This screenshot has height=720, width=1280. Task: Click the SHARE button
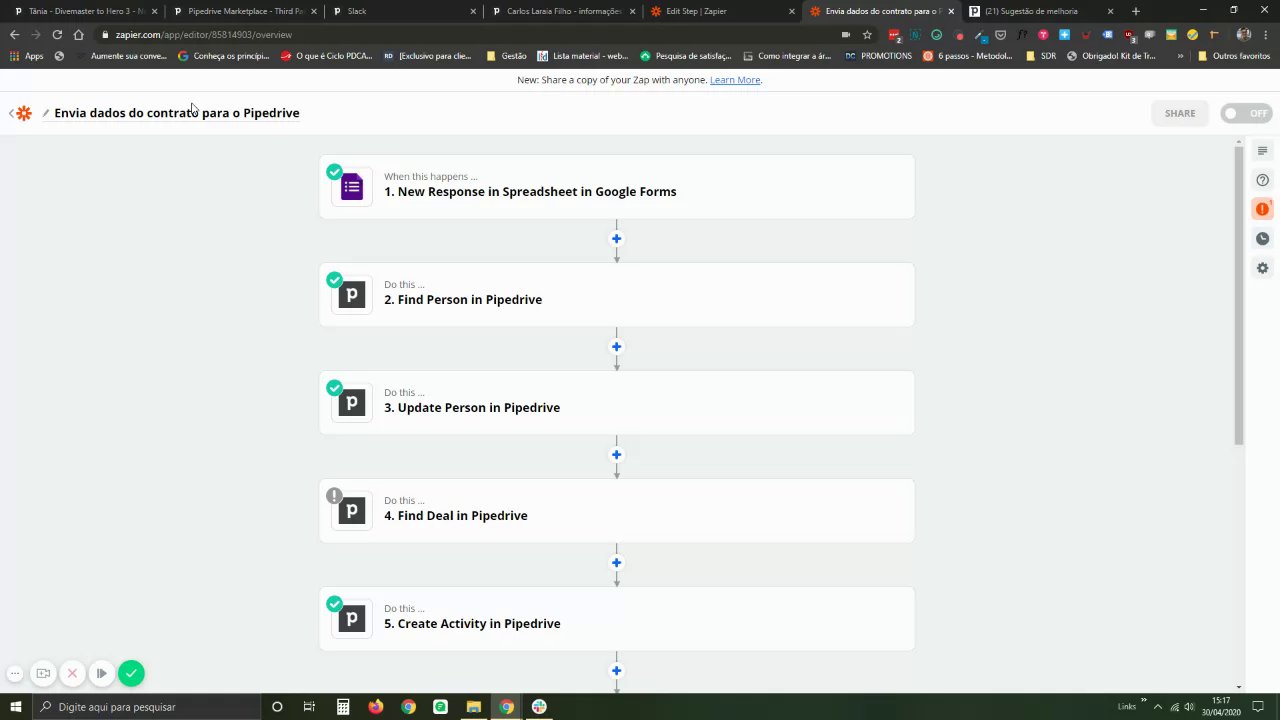point(1180,113)
